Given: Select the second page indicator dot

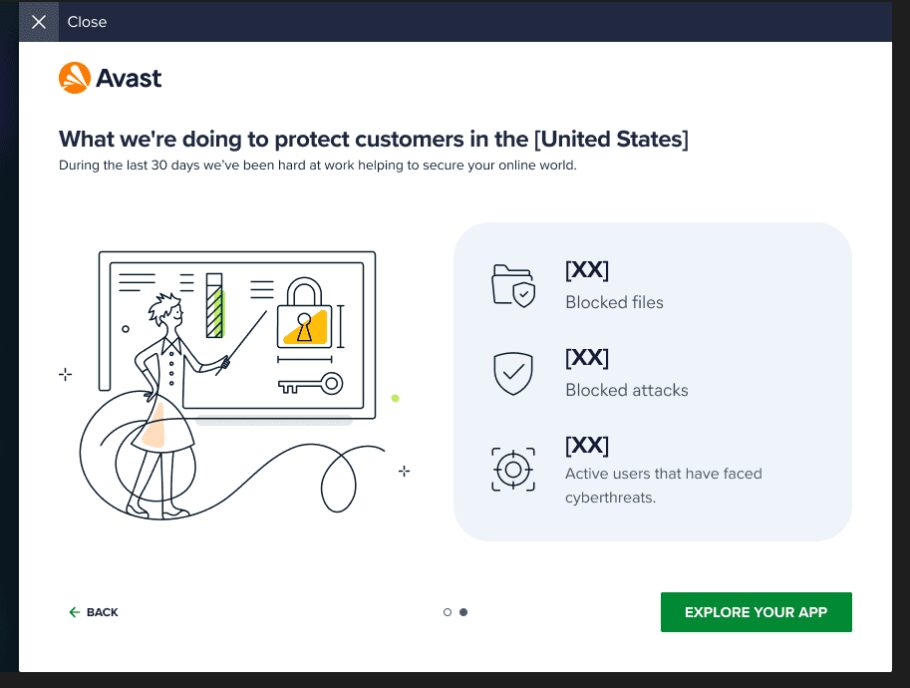Looking at the screenshot, I should [463, 612].
